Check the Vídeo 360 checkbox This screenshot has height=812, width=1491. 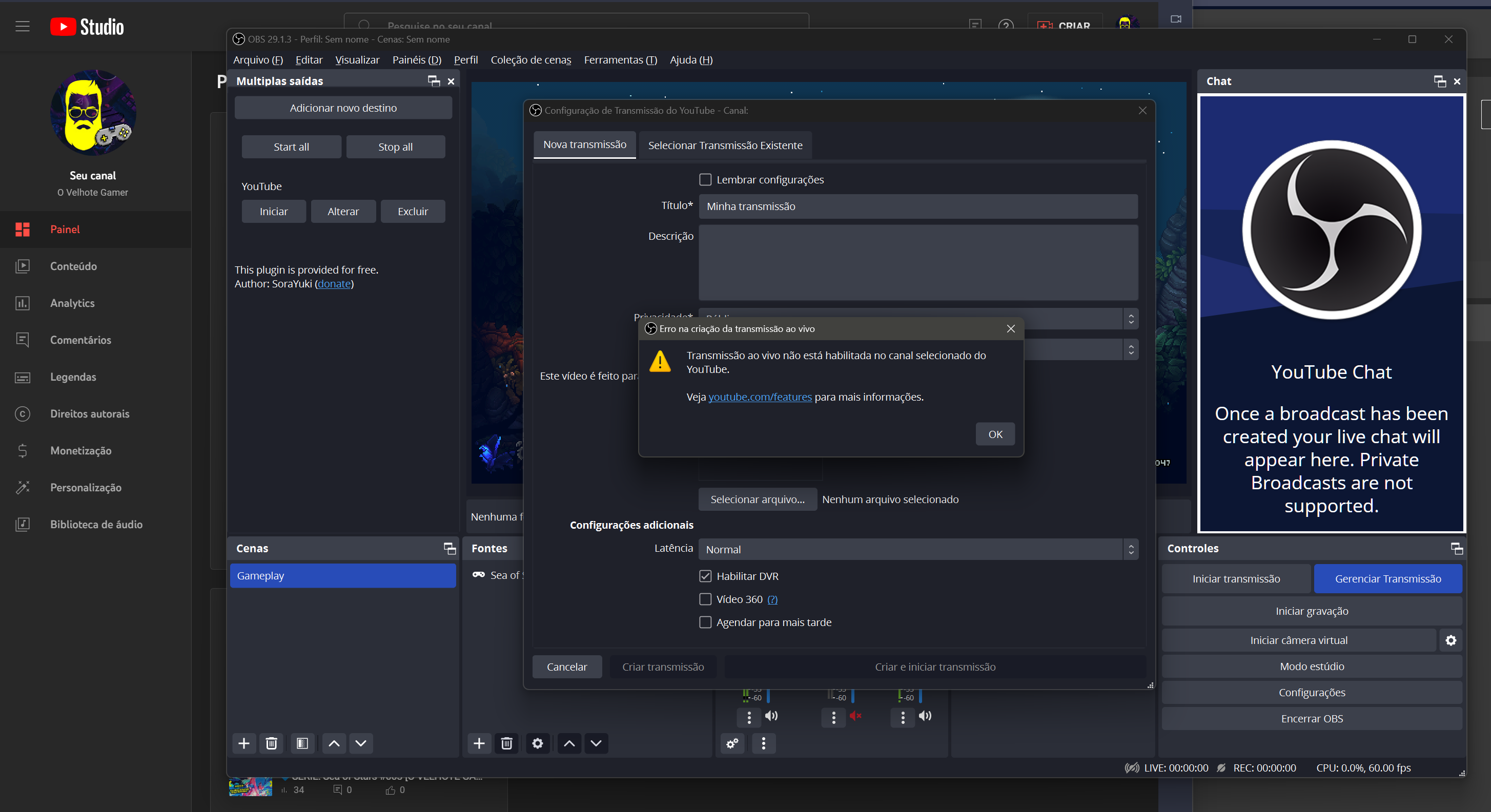[x=706, y=599]
